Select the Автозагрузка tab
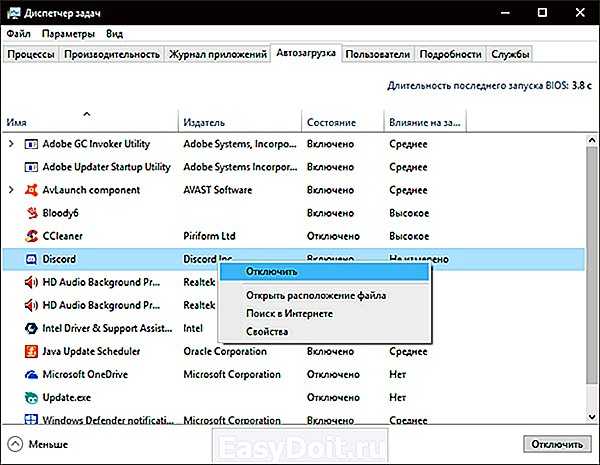 tap(306, 53)
